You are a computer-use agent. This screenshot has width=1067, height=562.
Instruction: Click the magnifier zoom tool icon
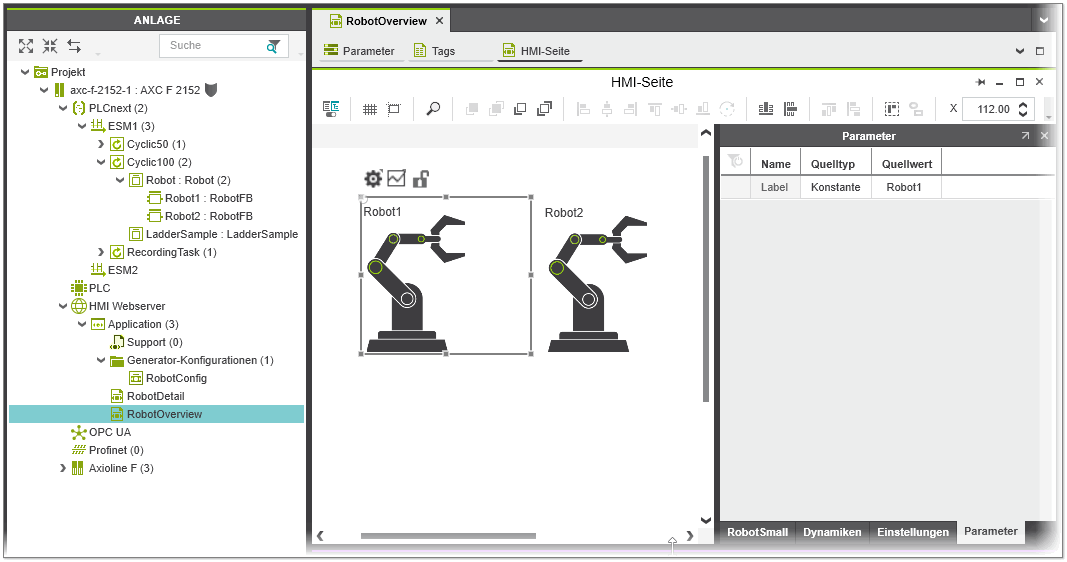tap(433, 109)
